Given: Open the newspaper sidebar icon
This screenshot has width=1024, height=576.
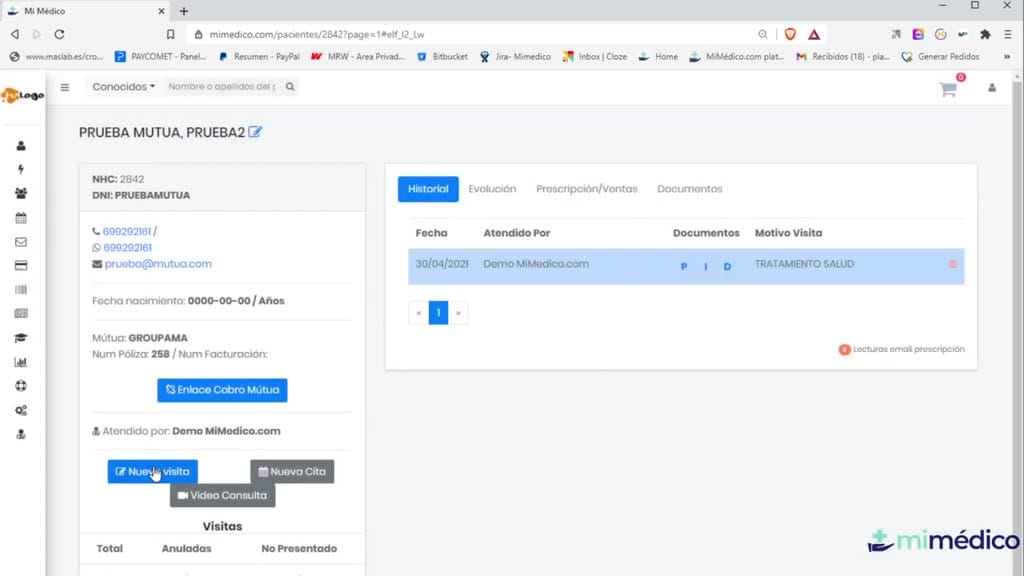Looking at the screenshot, I should pos(21,313).
